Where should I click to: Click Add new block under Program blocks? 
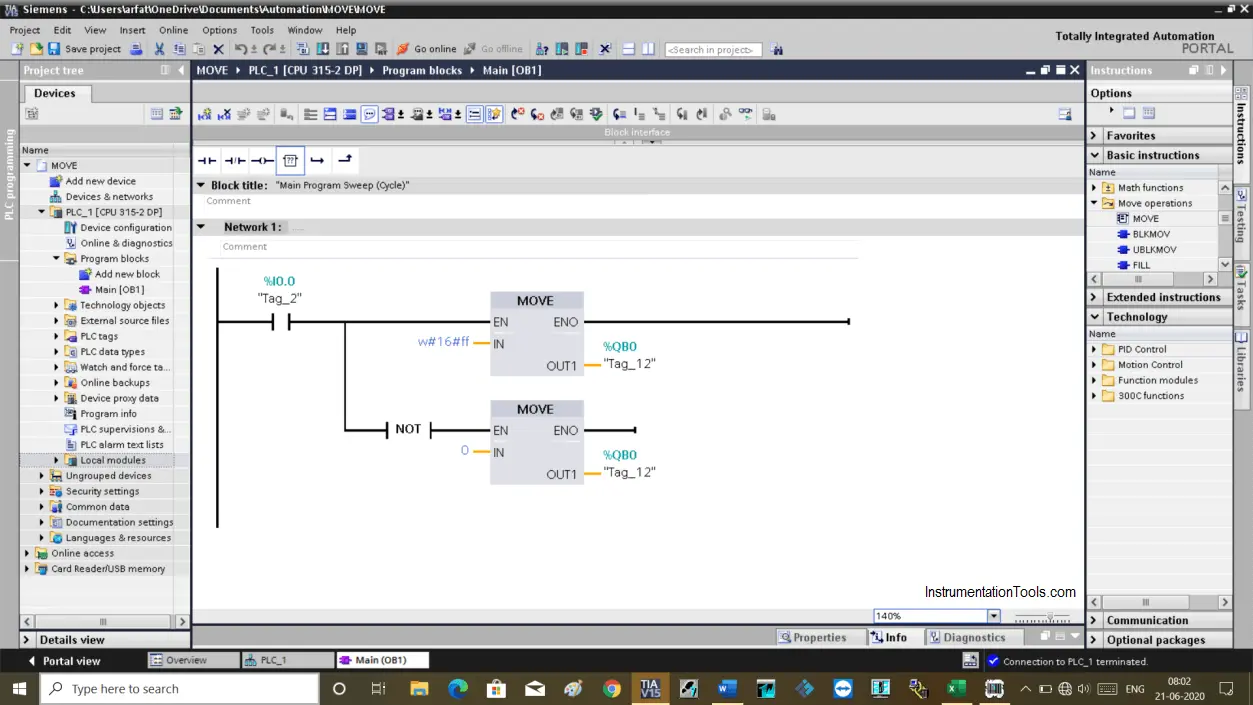coord(127,274)
